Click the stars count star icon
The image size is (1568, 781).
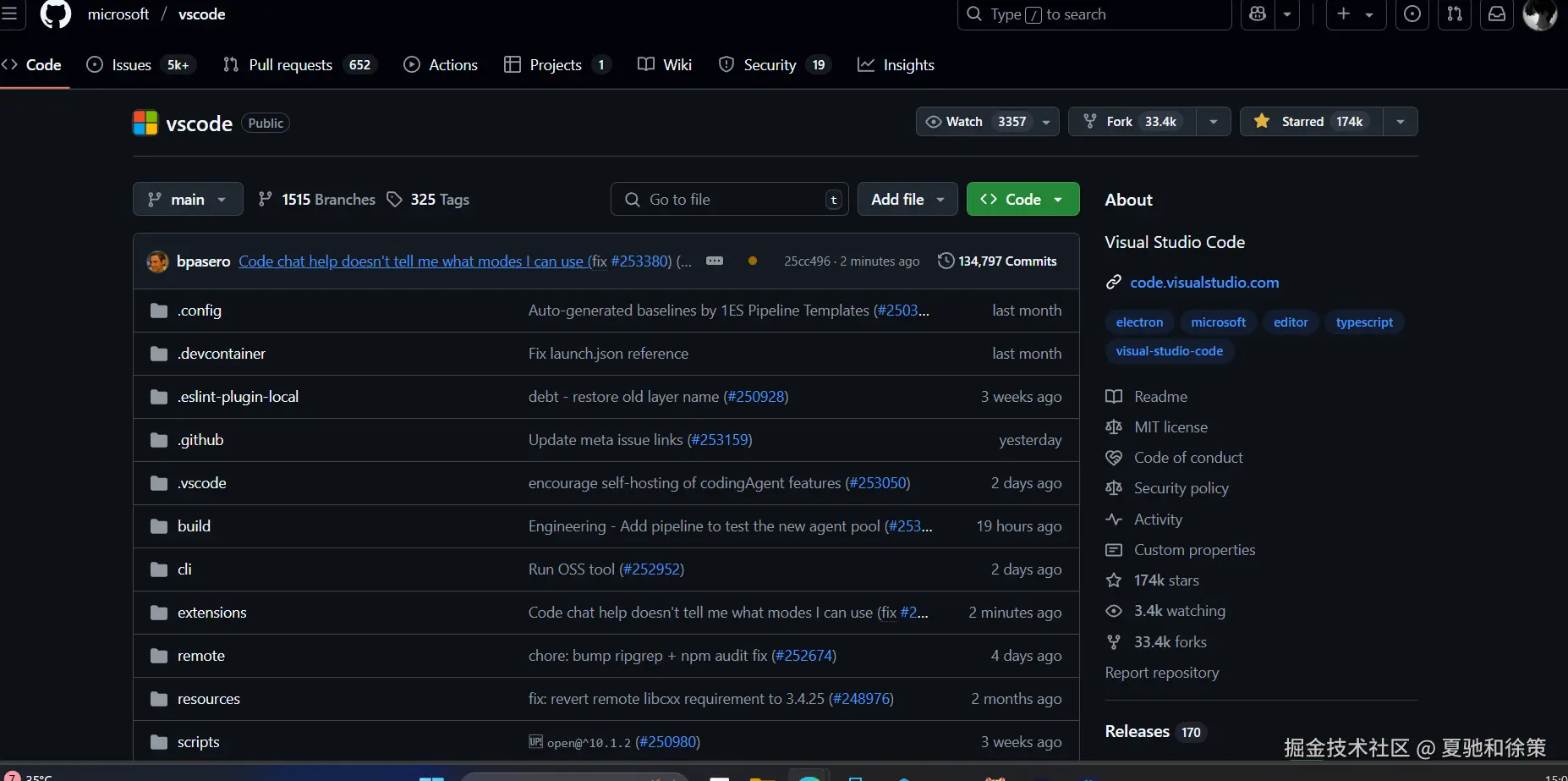[x=1114, y=580]
